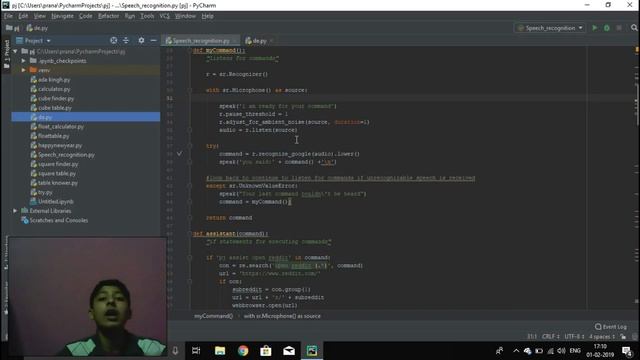Click the de.py breadcrumb in navigation bar

point(37,28)
